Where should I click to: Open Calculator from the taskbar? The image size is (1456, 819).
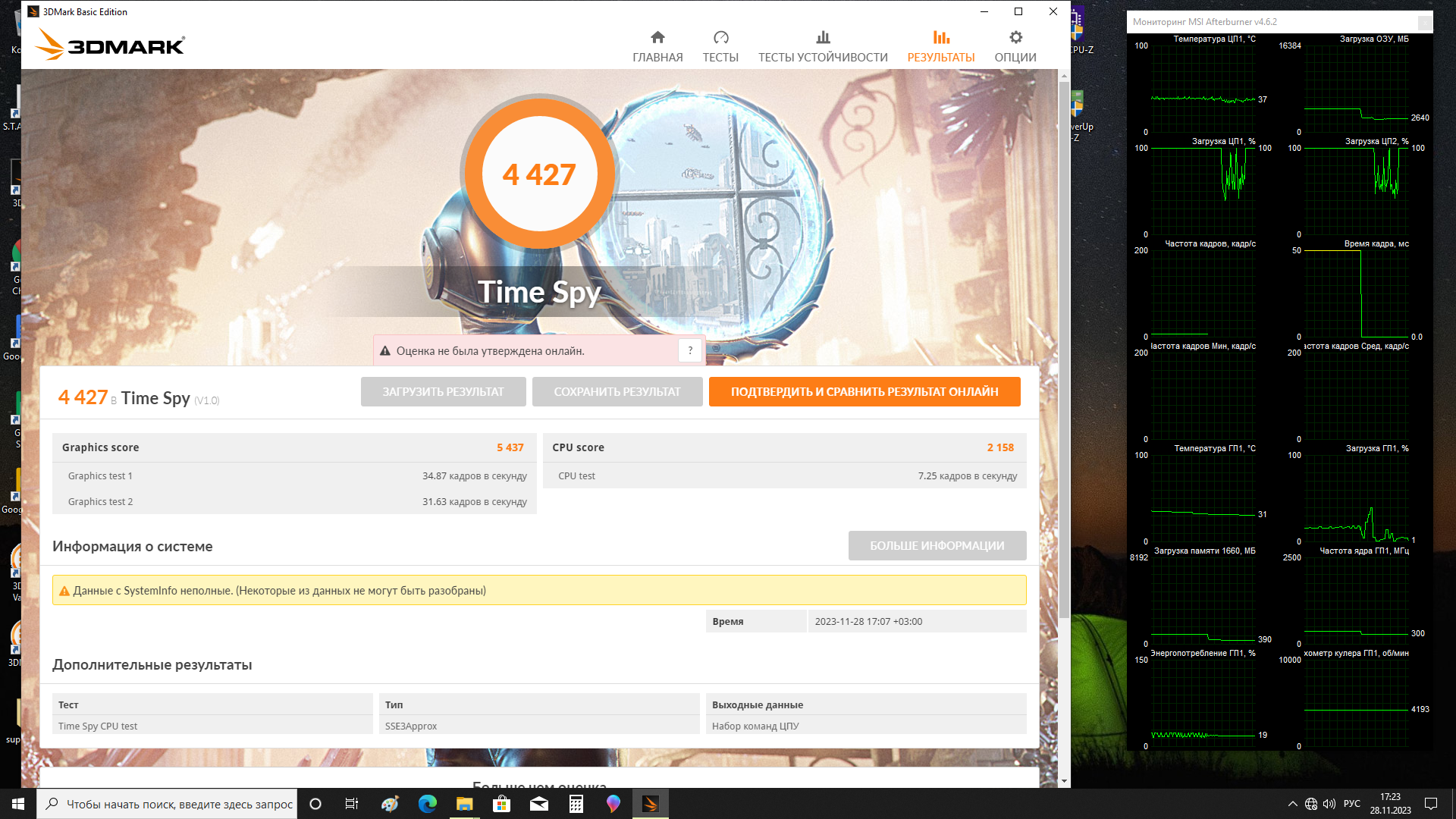pyautogui.click(x=576, y=804)
